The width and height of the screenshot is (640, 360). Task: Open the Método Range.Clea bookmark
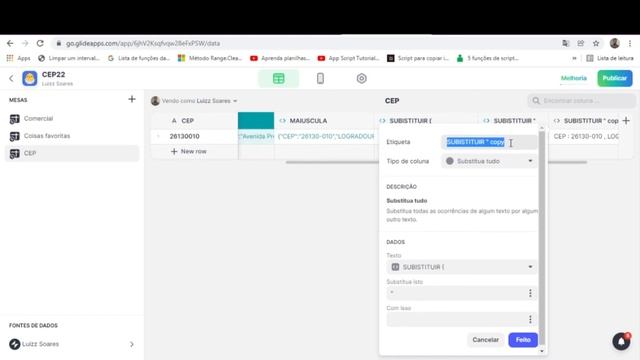click(x=210, y=58)
